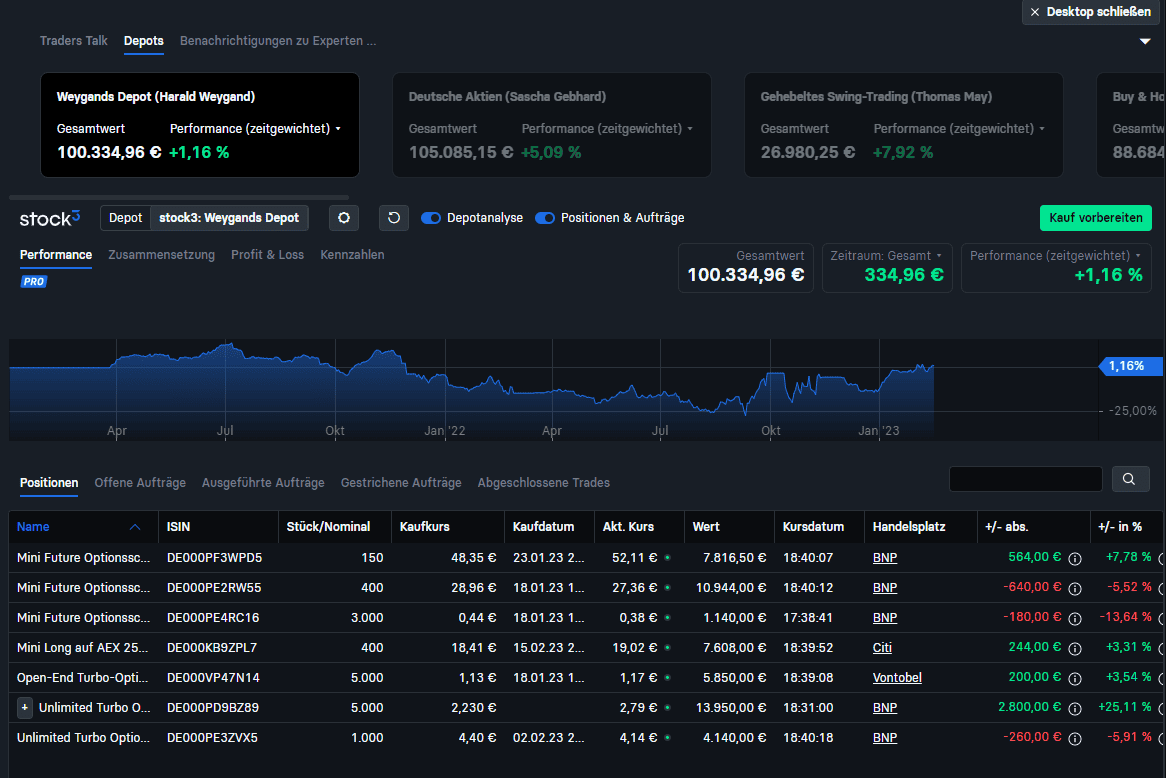The width and height of the screenshot is (1166, 778).
Task: Click info icon beside 2.800,00 € gain
Action: click(1075, 708)
